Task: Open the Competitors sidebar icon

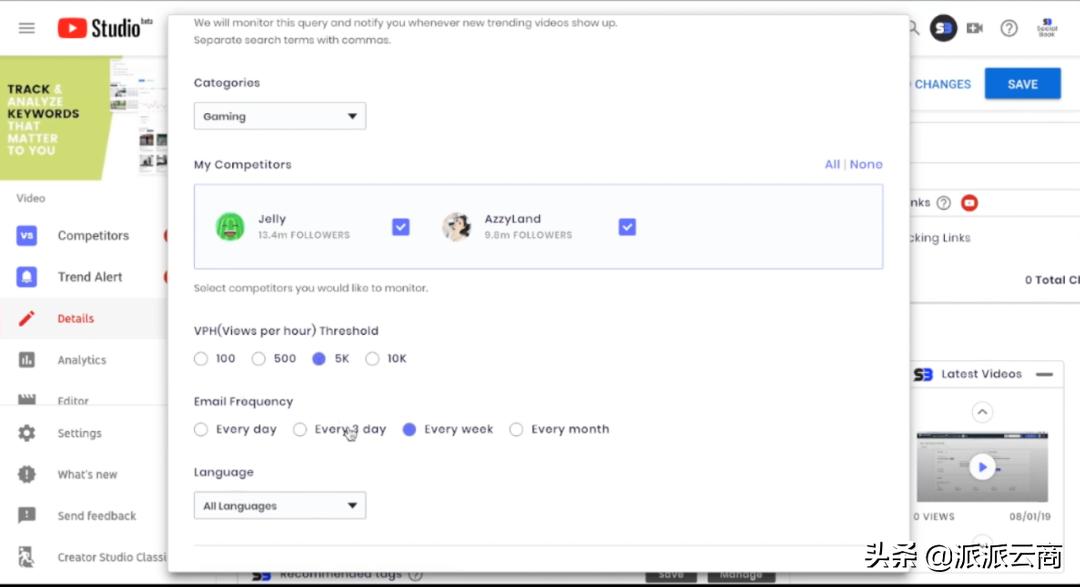Action: [x=26, y=236]
